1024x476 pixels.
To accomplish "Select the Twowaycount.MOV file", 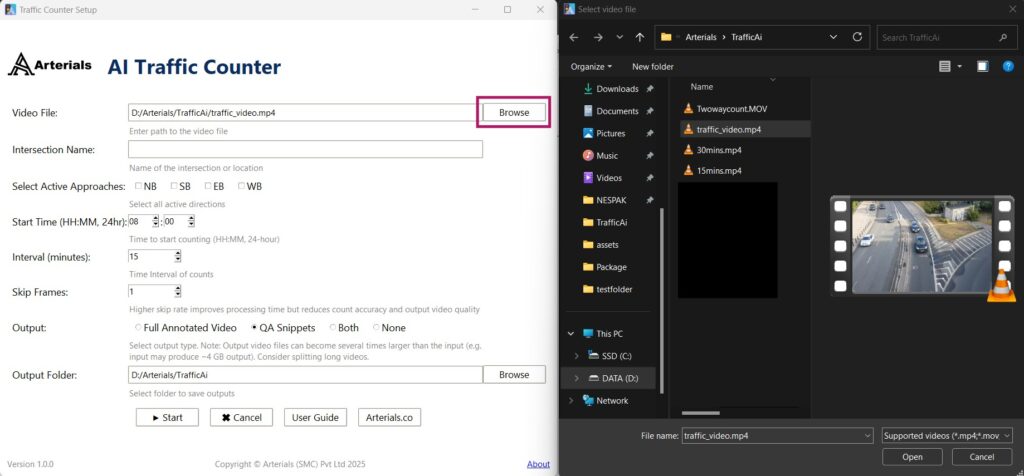I will click(x=732, y=108).
